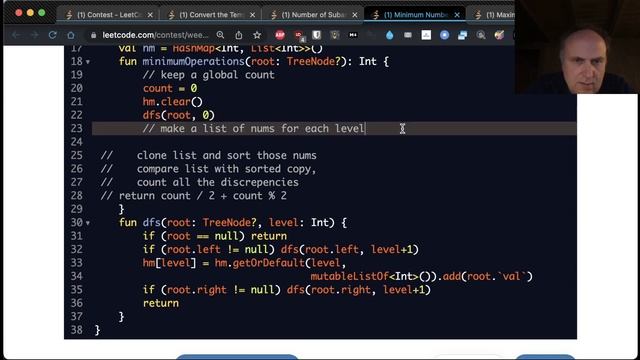Click the 'make a list of nums' comment
The height and width of the screenshot is (360, 640).
pos(253,129)
